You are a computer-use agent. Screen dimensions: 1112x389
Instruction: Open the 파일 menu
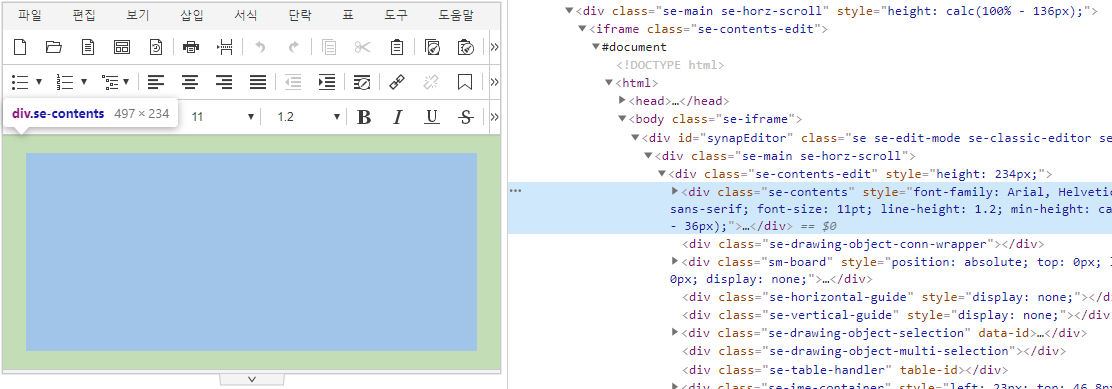(x=30, y=15)
